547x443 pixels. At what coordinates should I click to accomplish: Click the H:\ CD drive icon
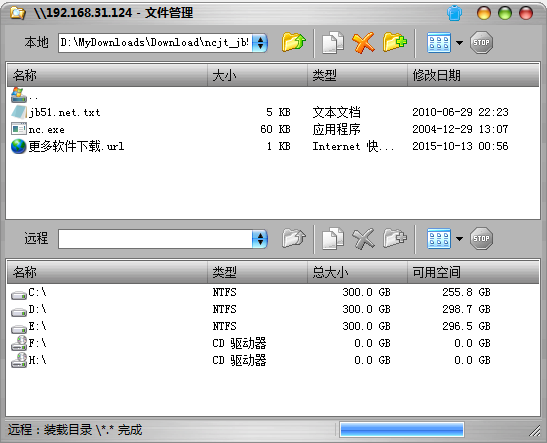(19, 360)
